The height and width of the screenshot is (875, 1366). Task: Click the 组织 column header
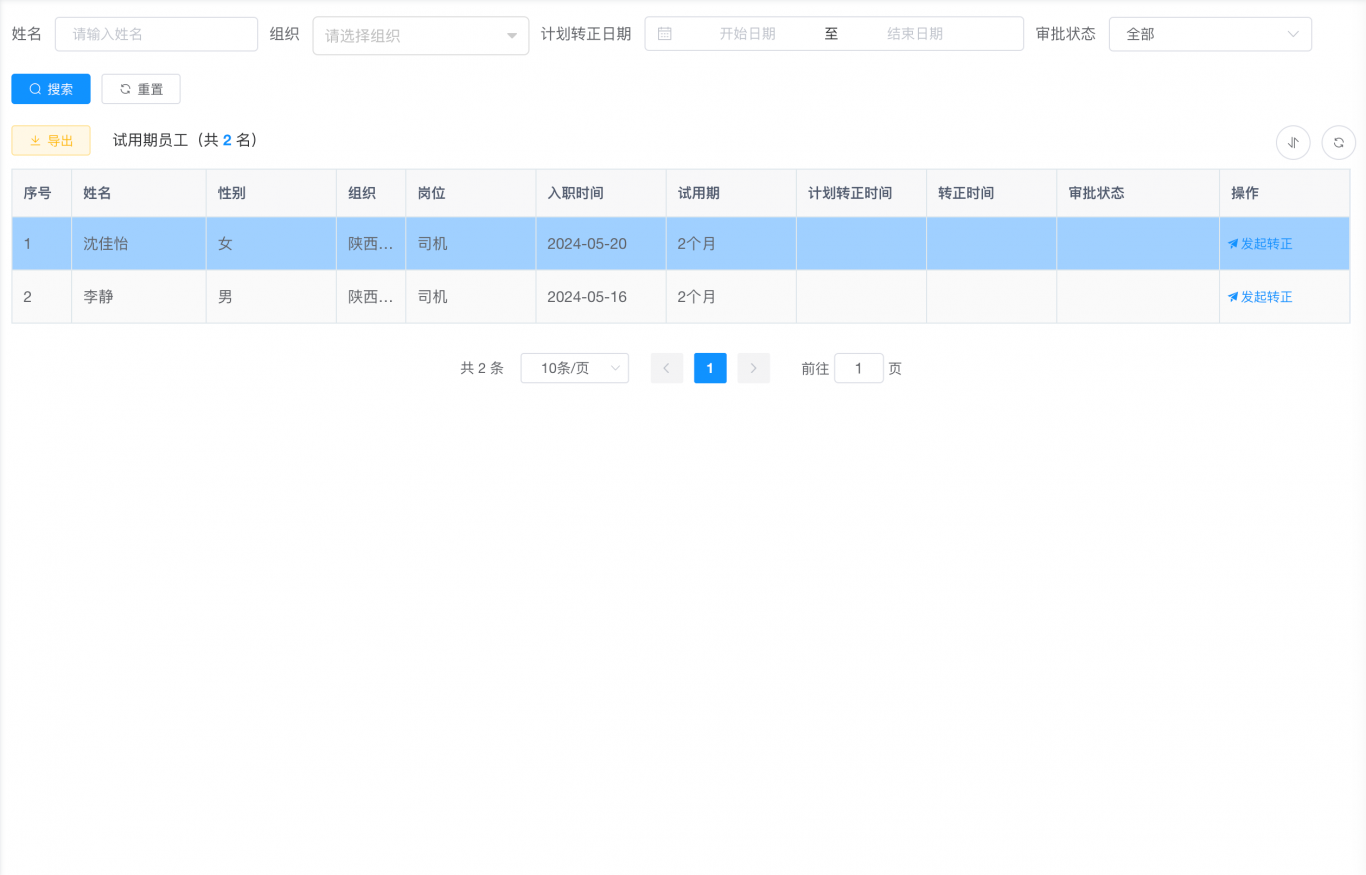371,193
